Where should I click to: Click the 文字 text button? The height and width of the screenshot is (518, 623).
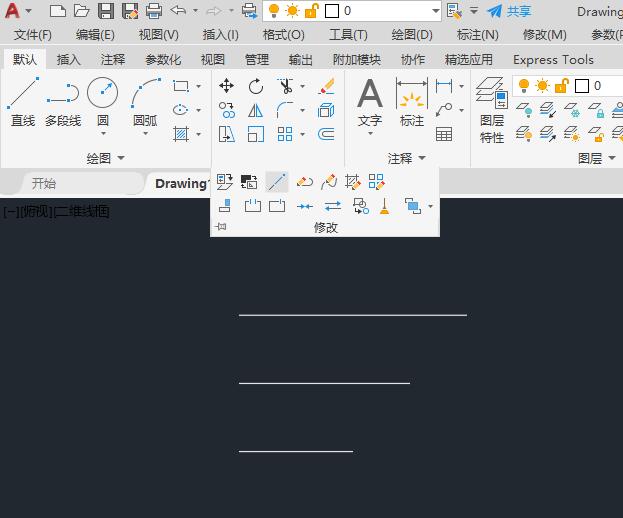370,102
